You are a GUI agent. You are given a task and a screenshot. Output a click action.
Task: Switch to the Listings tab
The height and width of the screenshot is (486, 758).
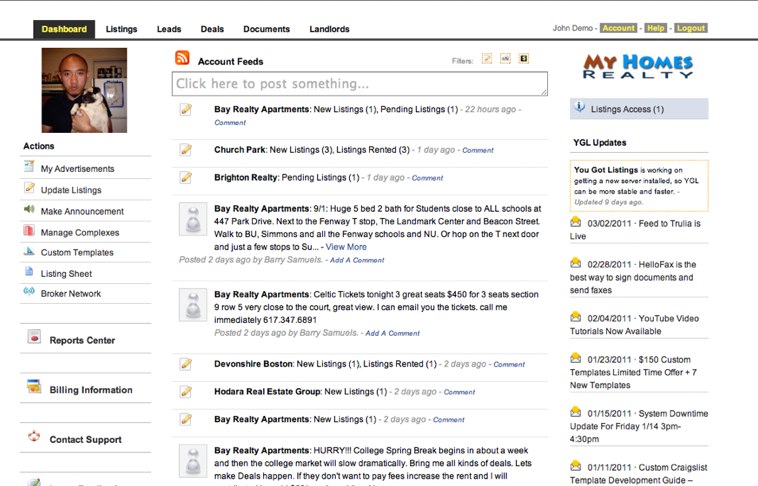(121, 29)
